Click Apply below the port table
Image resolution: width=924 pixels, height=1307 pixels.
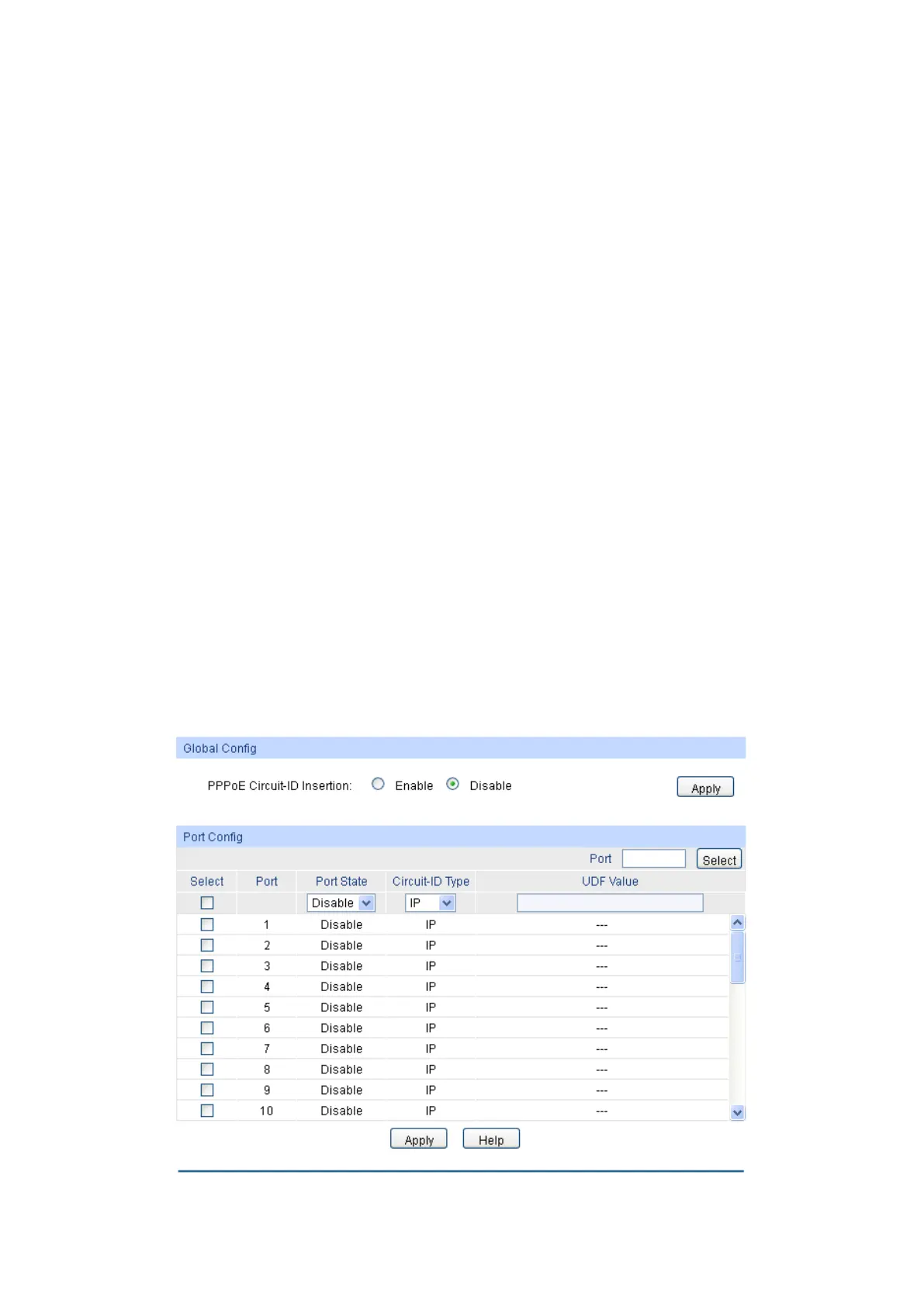pyautogui.click(x=419, y=1139)
